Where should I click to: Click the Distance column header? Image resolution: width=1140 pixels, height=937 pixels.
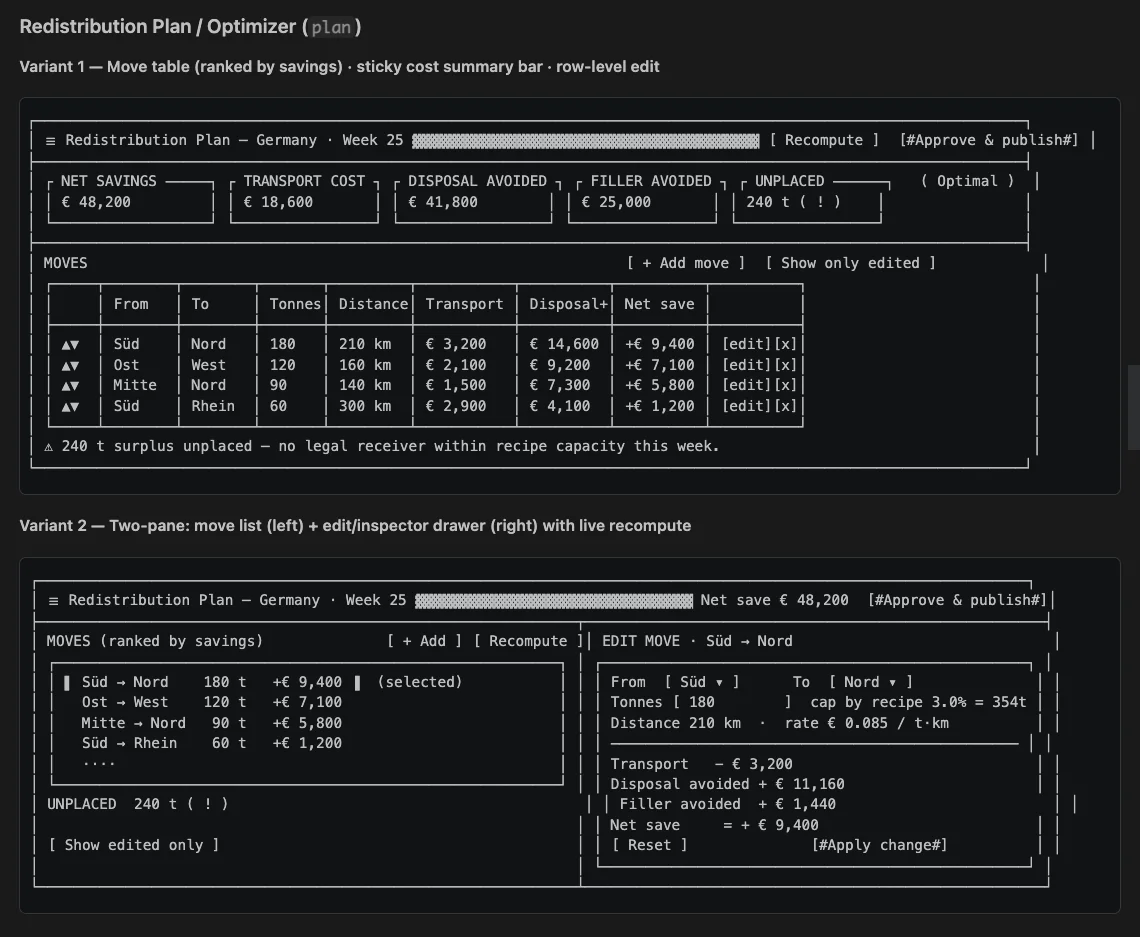tap(373, 305)
